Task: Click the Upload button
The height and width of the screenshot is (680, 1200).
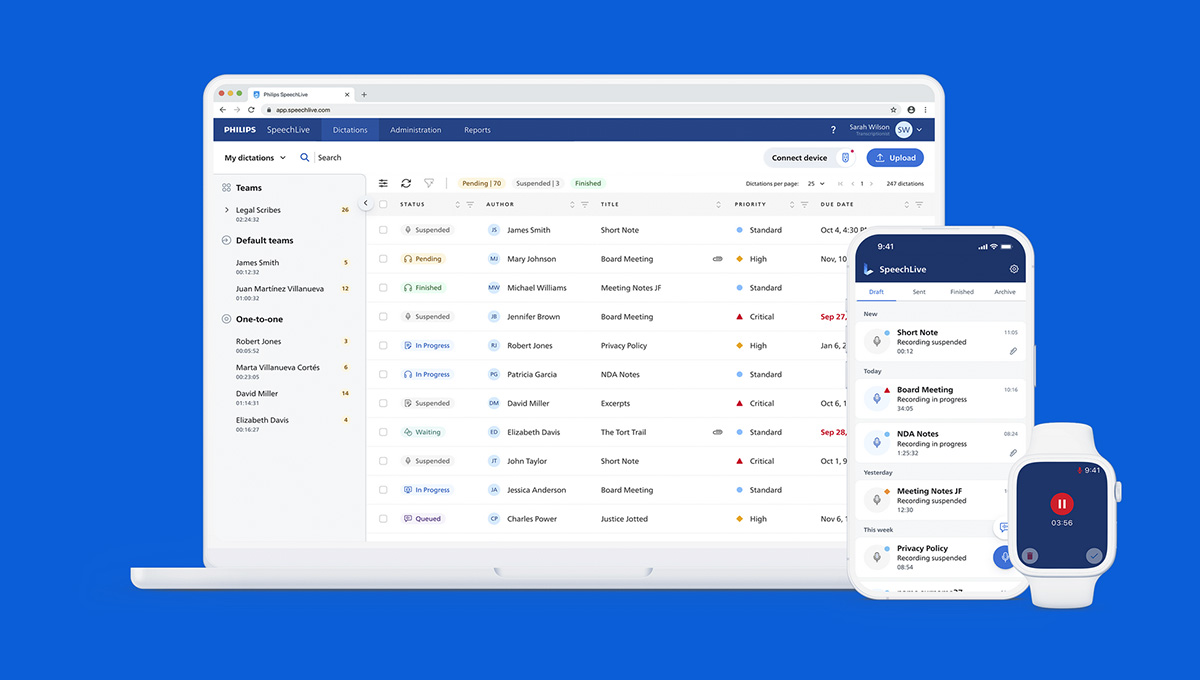Action: (894, 158)
